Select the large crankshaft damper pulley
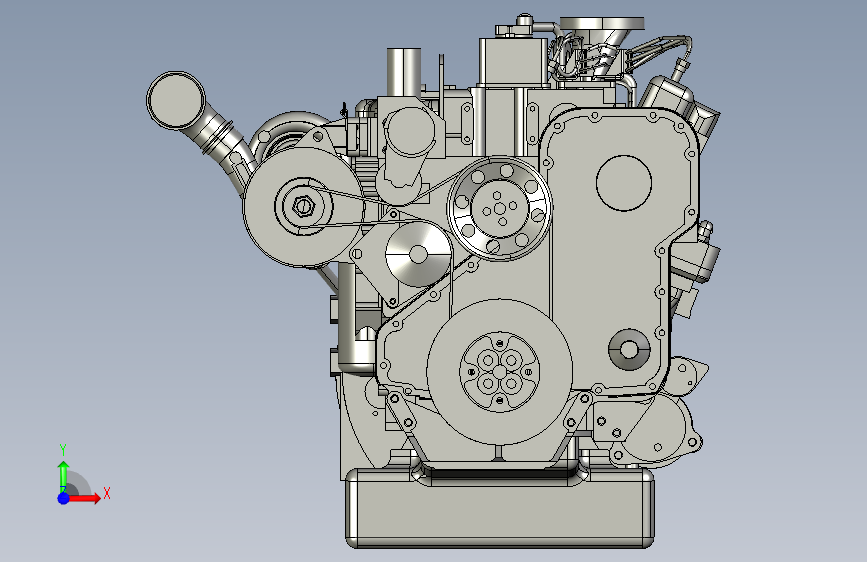 click(x=500, y=372)
